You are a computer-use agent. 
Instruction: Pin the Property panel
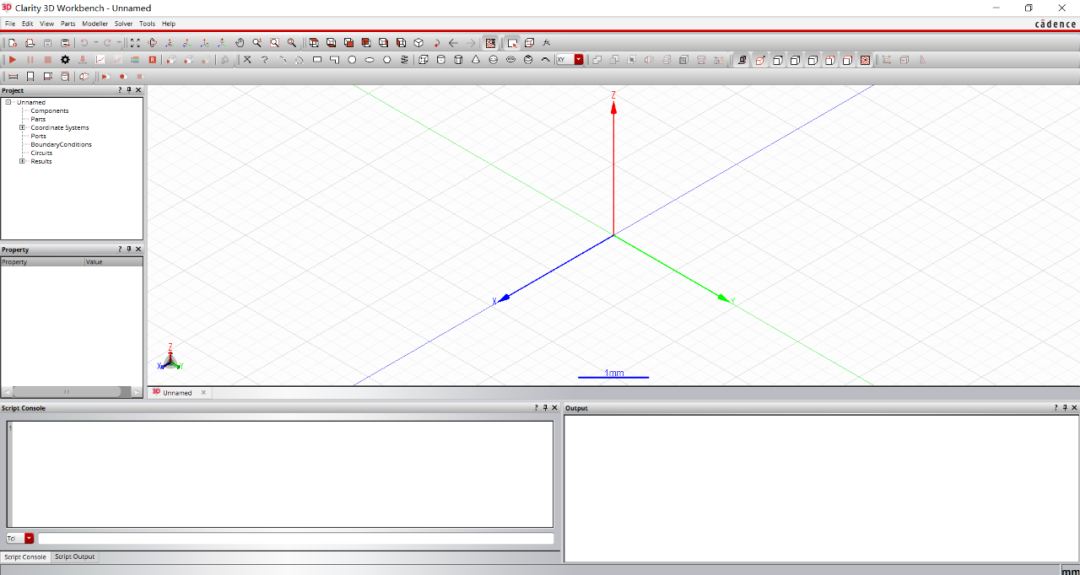click(129, 249)
